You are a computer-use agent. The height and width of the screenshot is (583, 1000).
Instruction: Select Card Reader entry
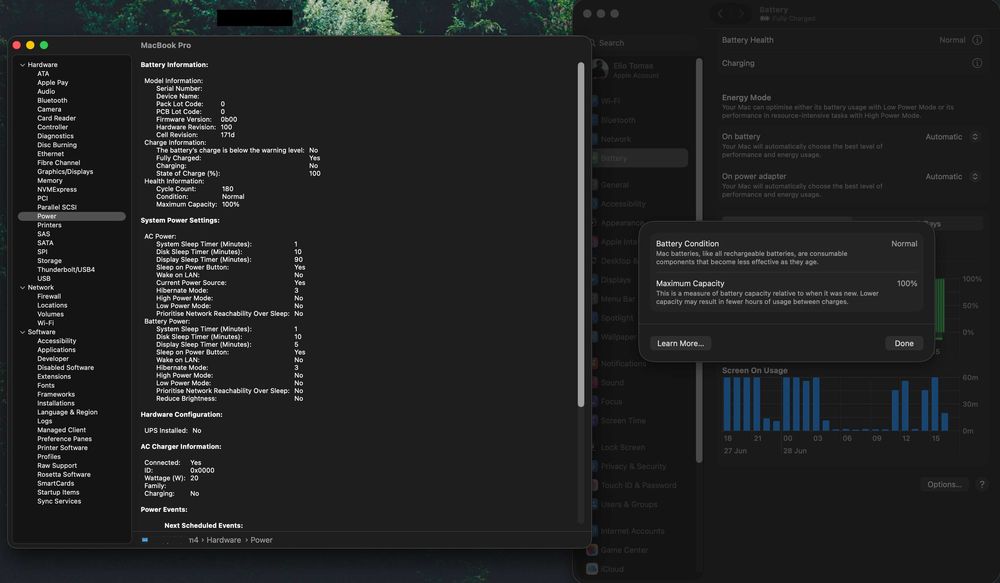56,119
